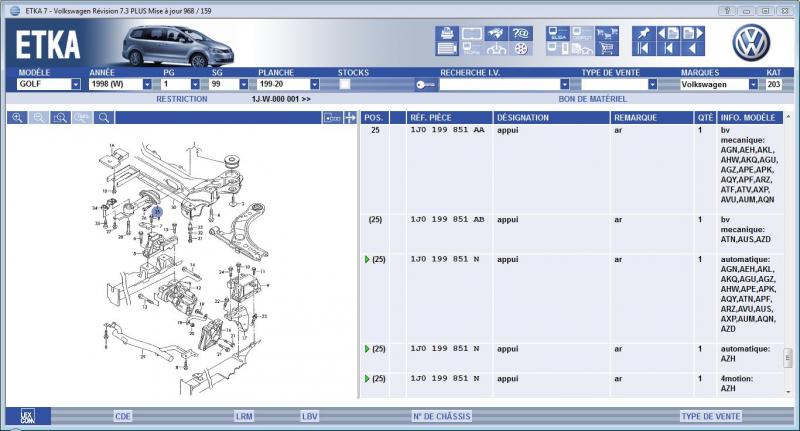800x431 pixels.
Task: Click the printer icon in the toolbar
Action: click(x=447, y=34)
